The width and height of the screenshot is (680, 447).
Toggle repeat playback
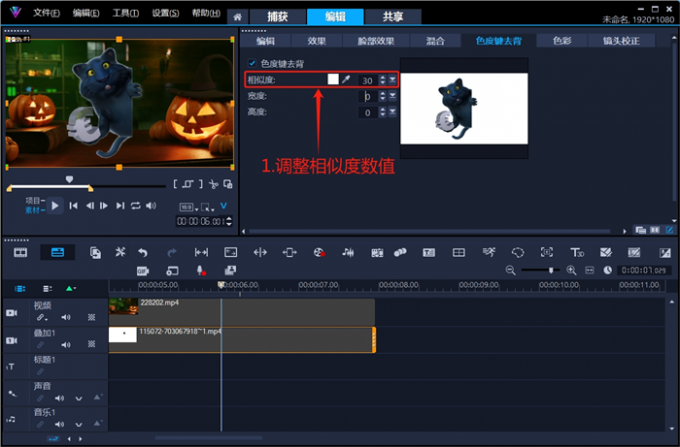point(136,206)
